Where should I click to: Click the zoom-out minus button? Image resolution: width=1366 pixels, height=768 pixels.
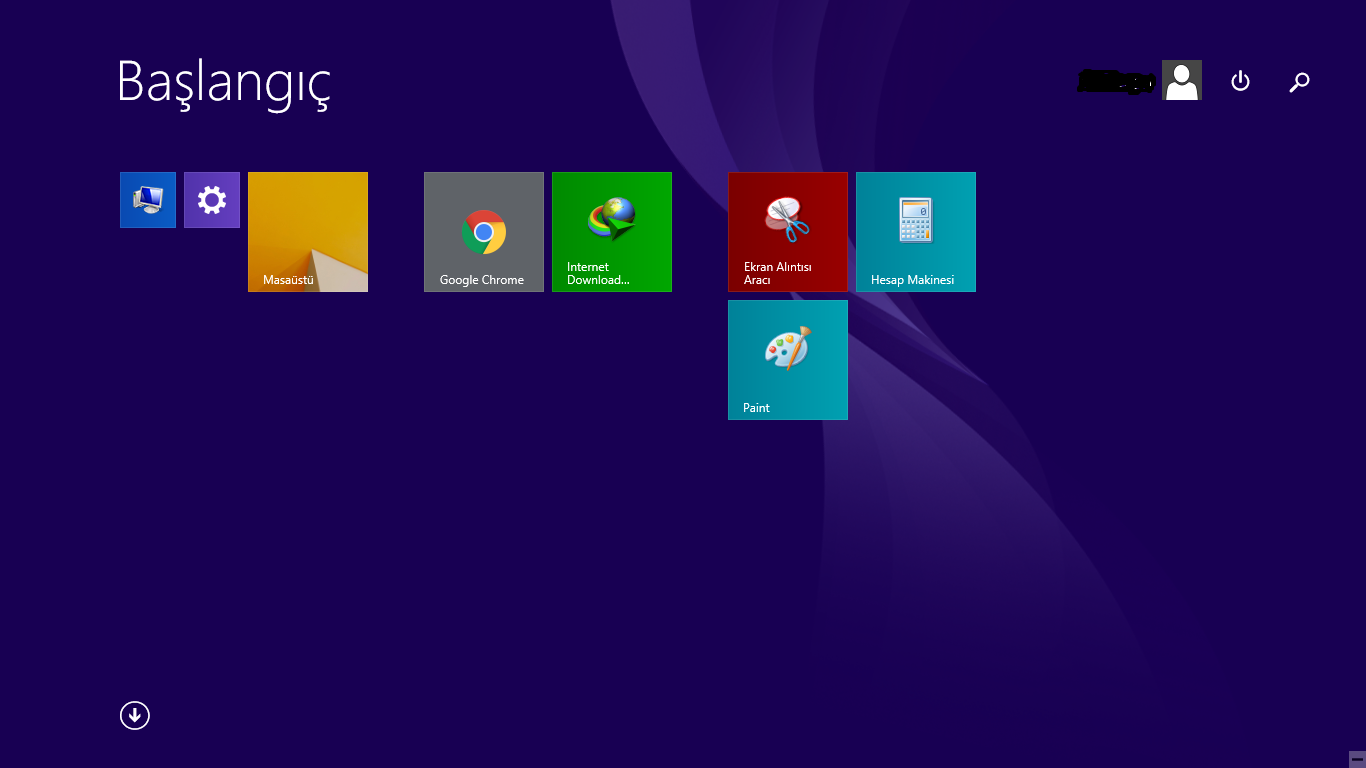pos(1357,759)
